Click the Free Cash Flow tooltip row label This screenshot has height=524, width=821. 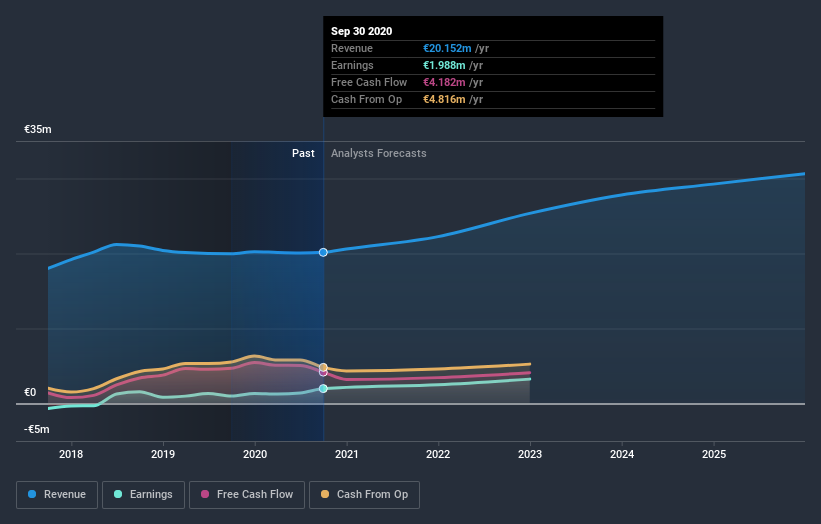click(369, 82)
